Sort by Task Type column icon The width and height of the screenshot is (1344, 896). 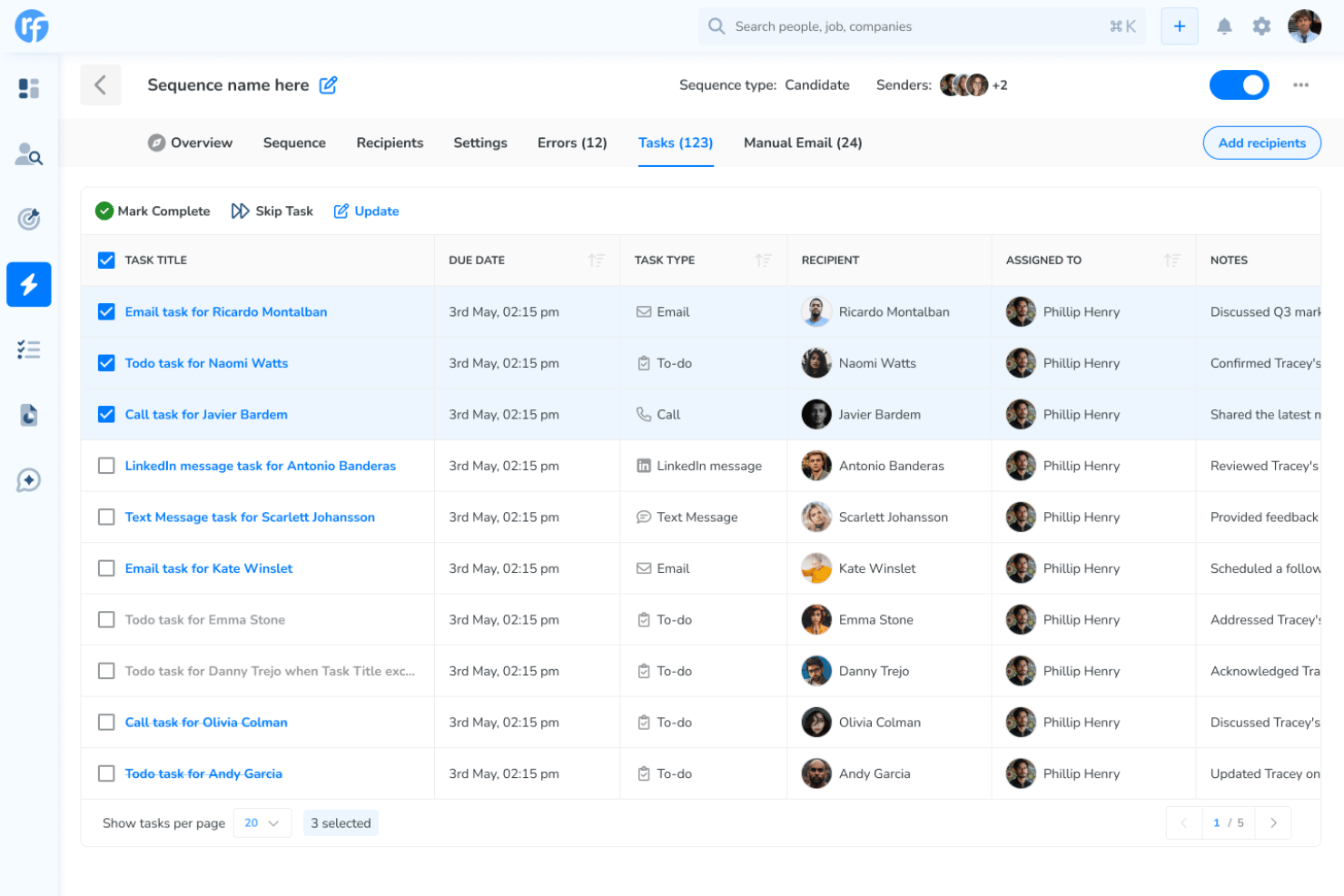click(764, 261)
